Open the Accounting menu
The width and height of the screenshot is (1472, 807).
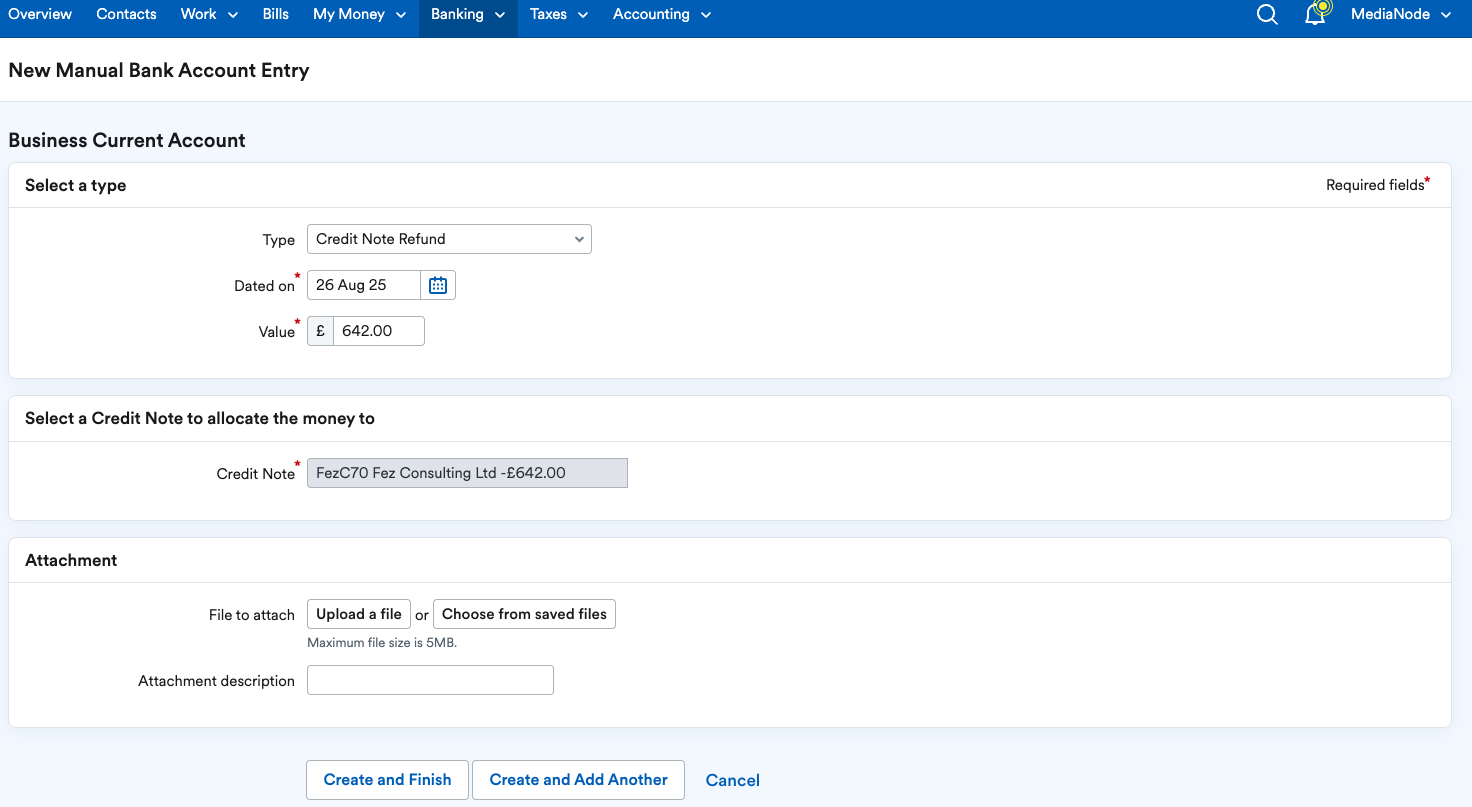tap(662, 14)
